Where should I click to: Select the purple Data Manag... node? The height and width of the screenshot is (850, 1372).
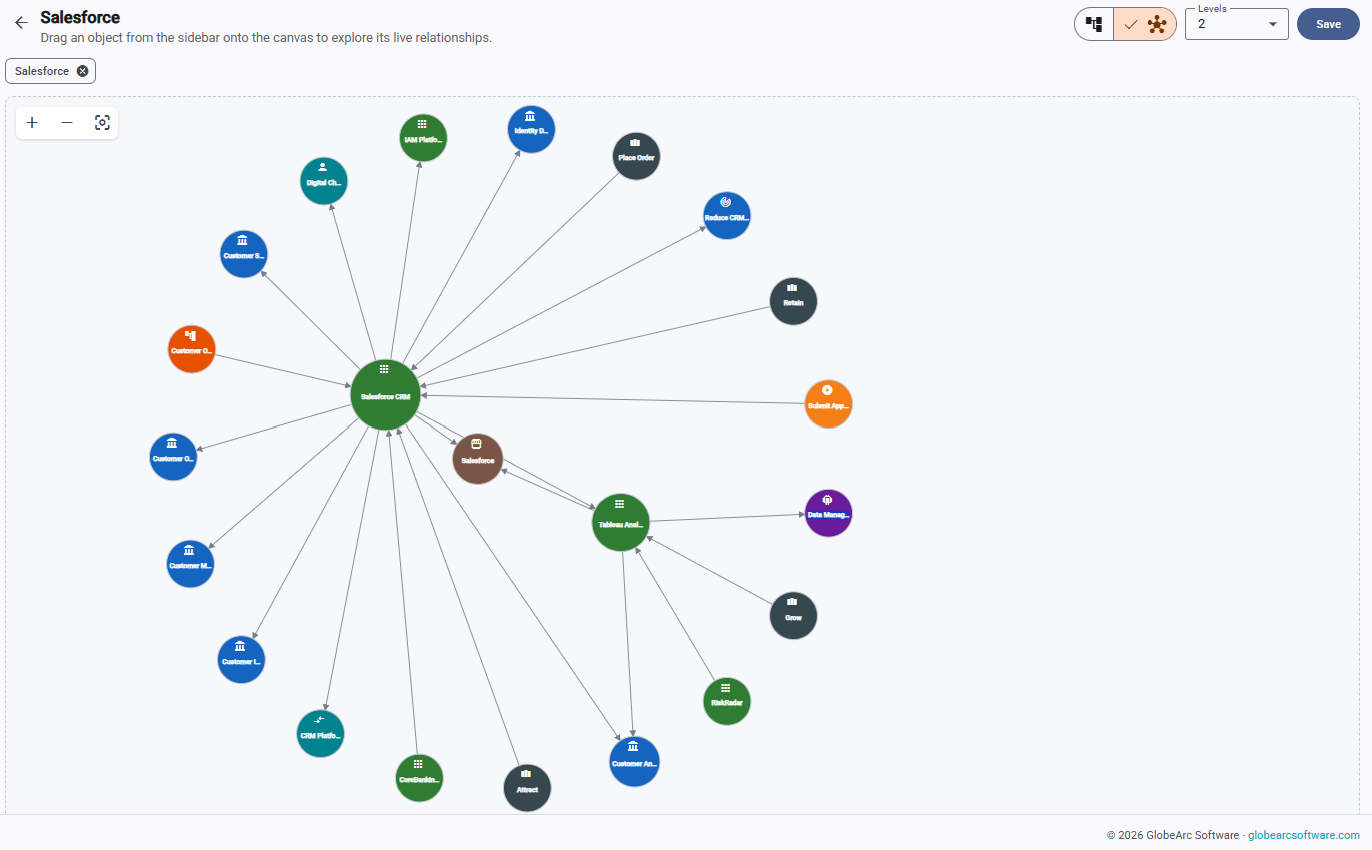(829, 513)
